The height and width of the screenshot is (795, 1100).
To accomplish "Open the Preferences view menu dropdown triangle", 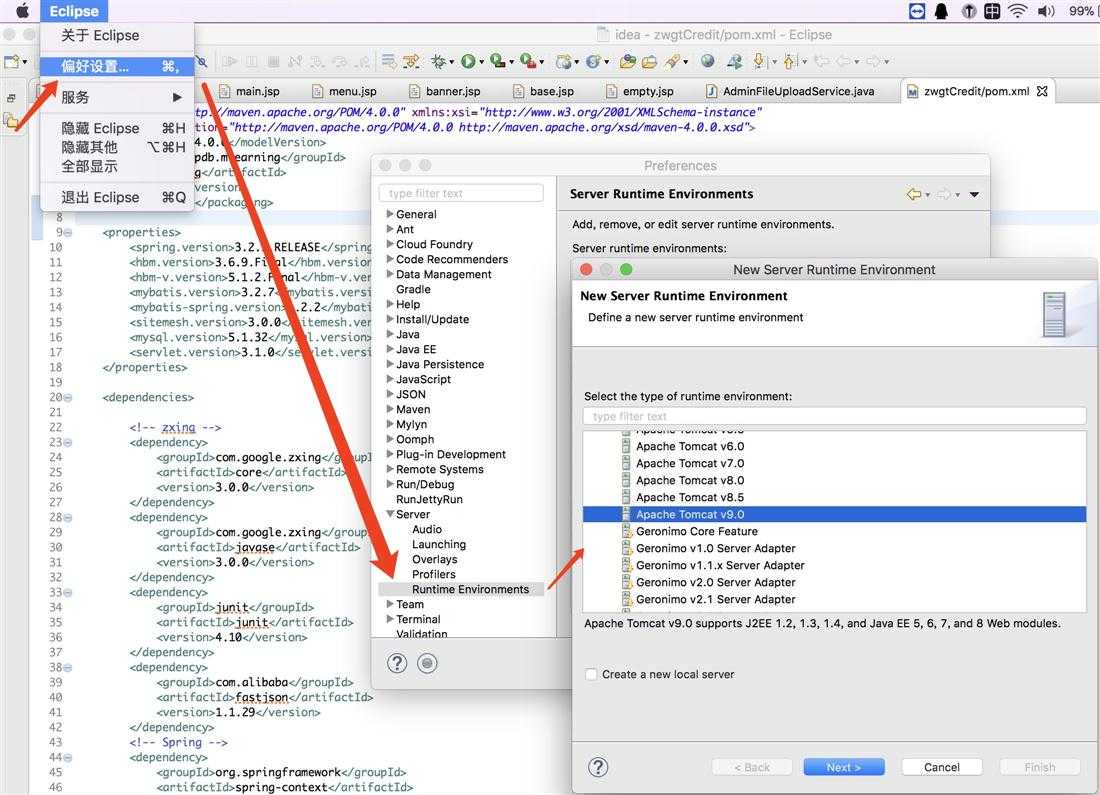I will 974,194.
